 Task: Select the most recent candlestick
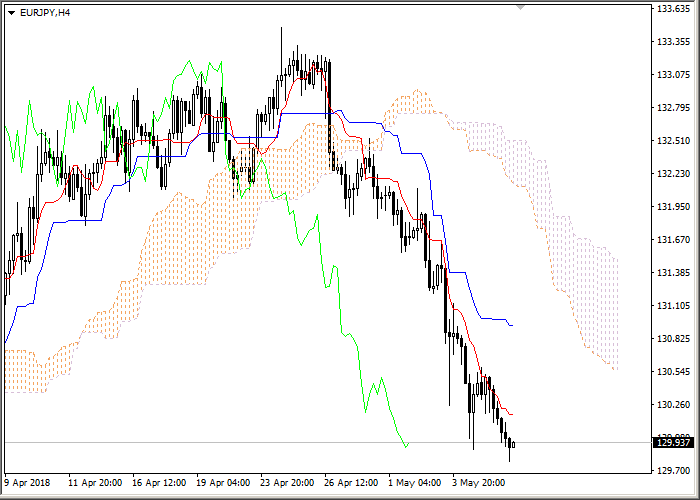coord(512,443)
